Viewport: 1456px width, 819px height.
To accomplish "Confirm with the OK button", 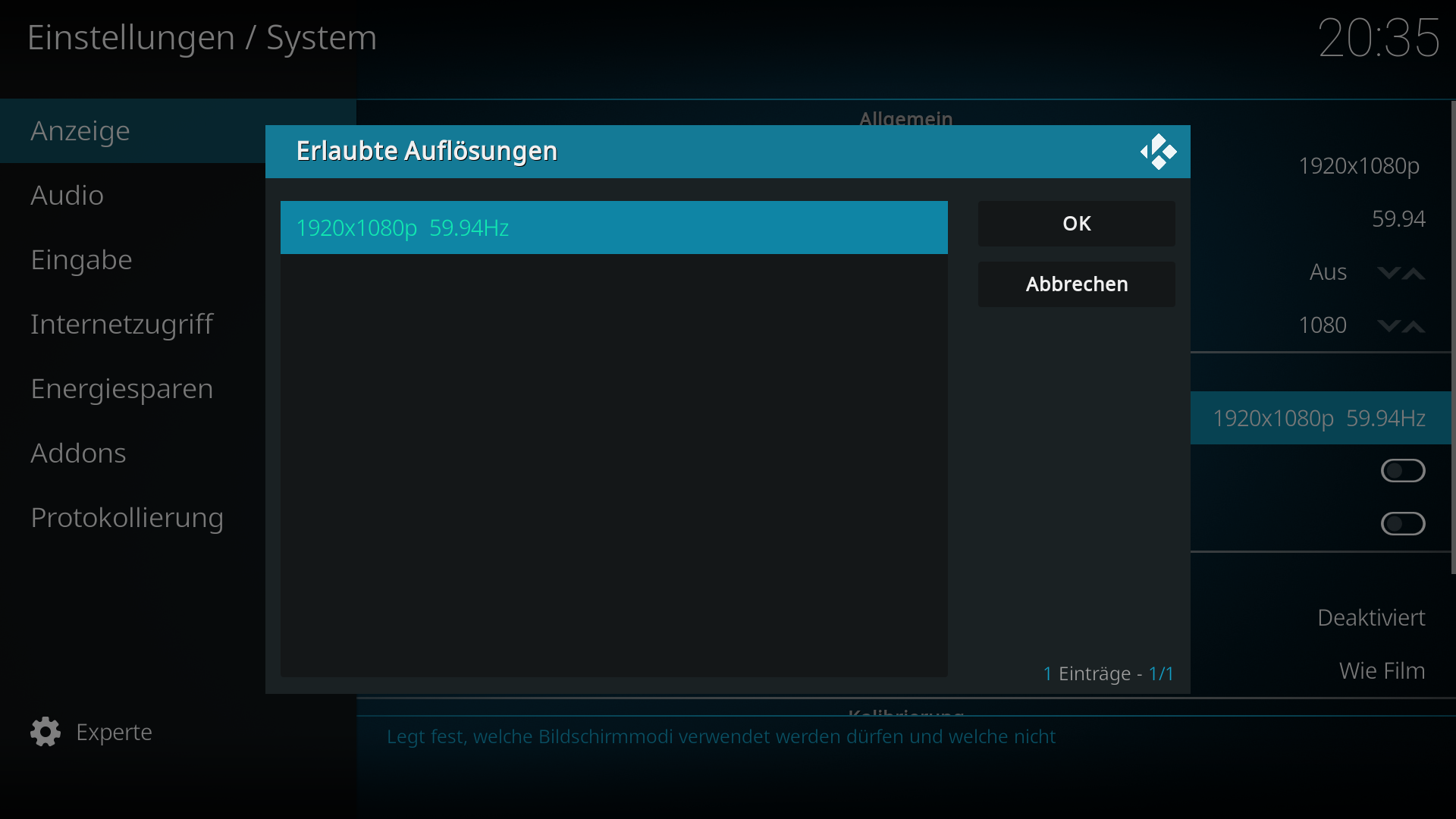I will pos(1077,224).
